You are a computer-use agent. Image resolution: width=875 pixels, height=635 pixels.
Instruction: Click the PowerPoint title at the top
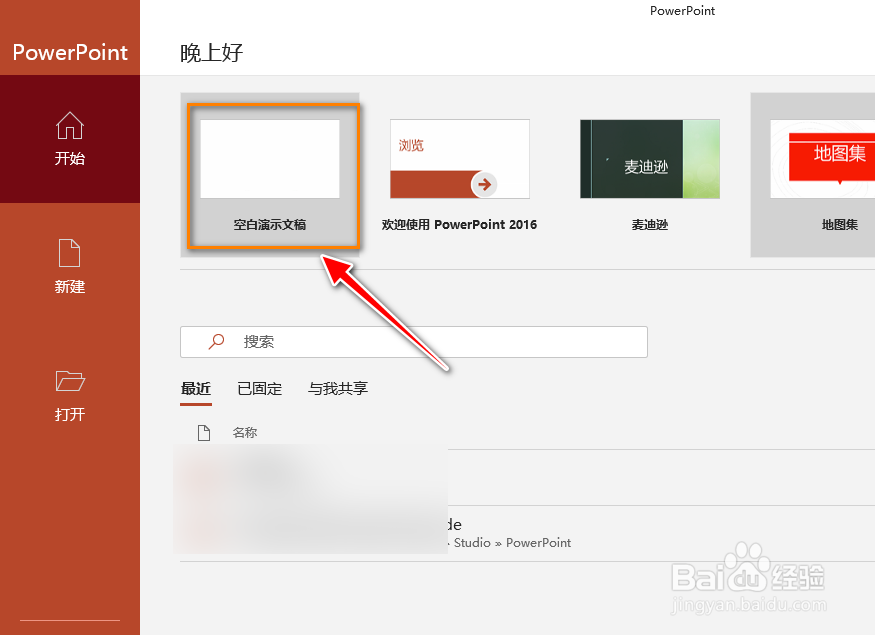tap(682, 11)
